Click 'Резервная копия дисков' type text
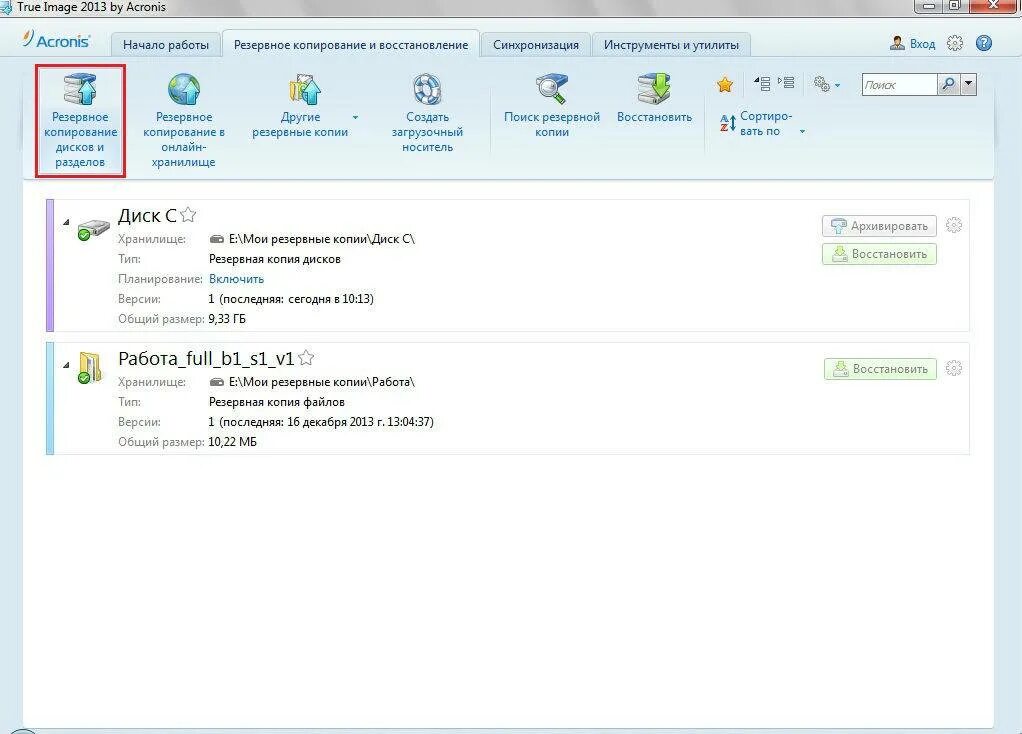 [274, 259]
